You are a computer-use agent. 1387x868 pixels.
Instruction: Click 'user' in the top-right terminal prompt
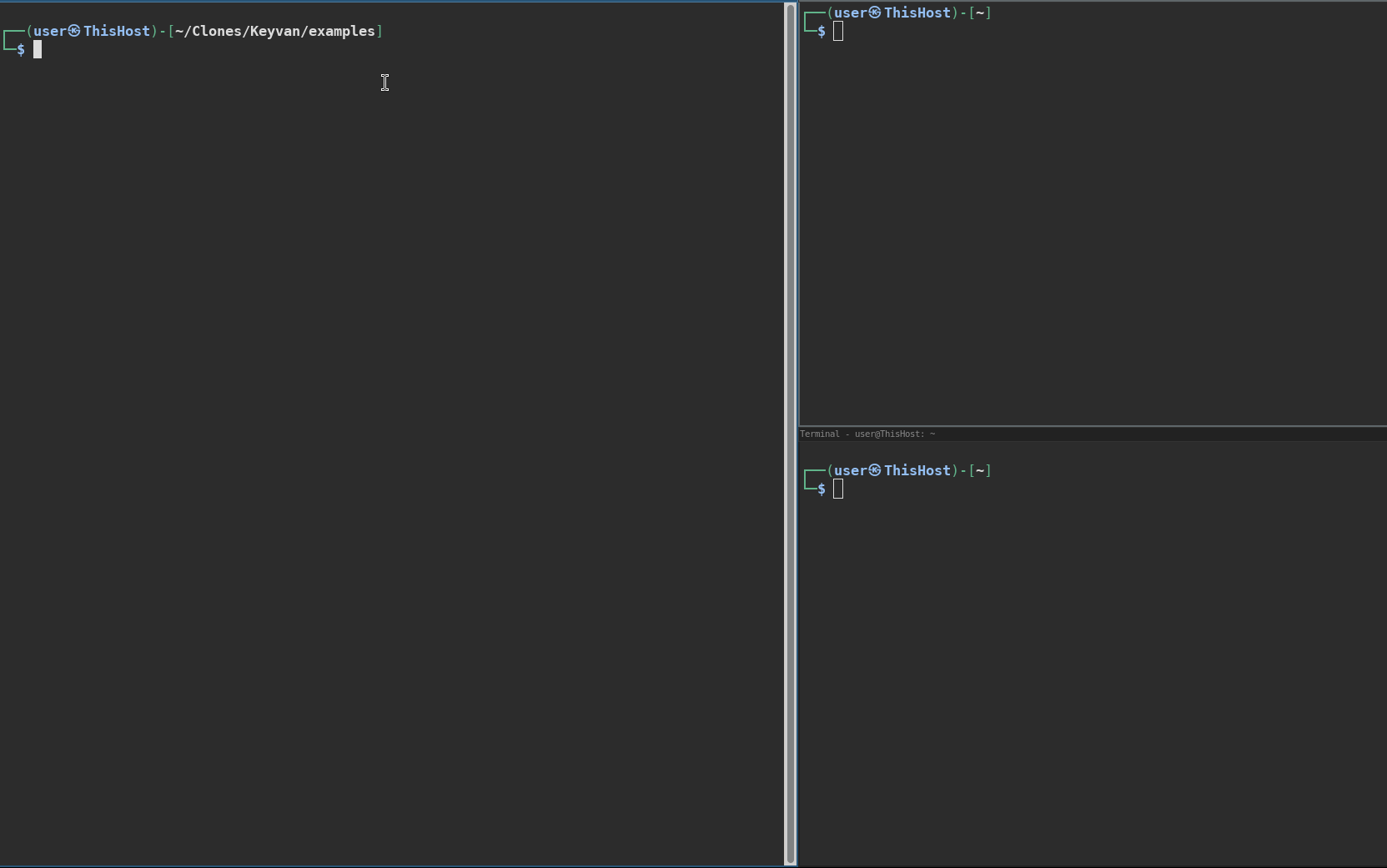pyautogui.click(x=851, y=13)
